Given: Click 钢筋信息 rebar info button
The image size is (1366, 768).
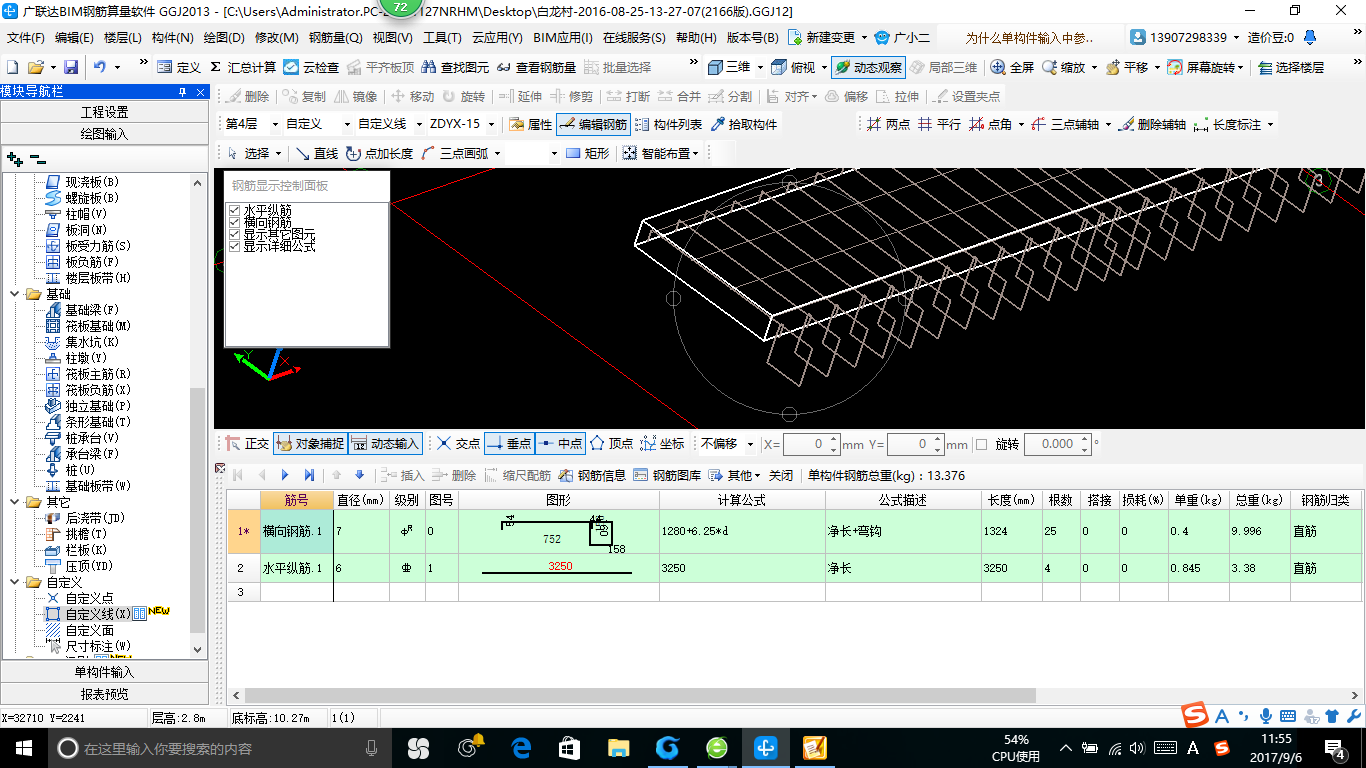Looking at the screenshot, I should 592,475.
